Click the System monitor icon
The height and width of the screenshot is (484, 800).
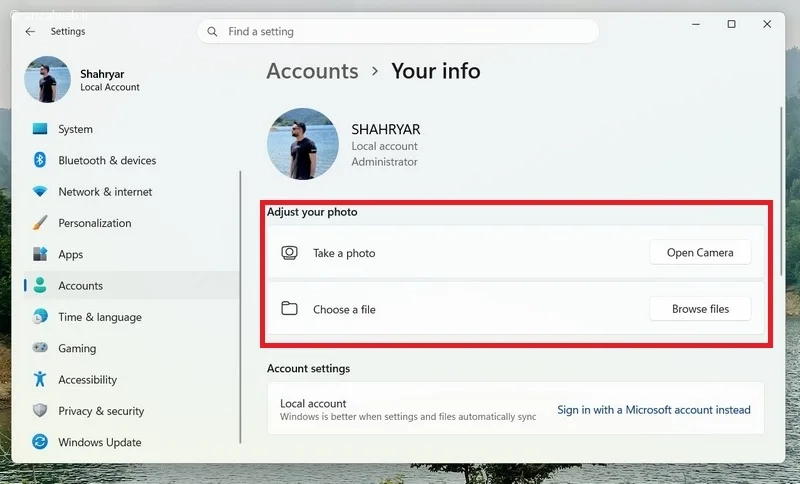coord(40,129)
